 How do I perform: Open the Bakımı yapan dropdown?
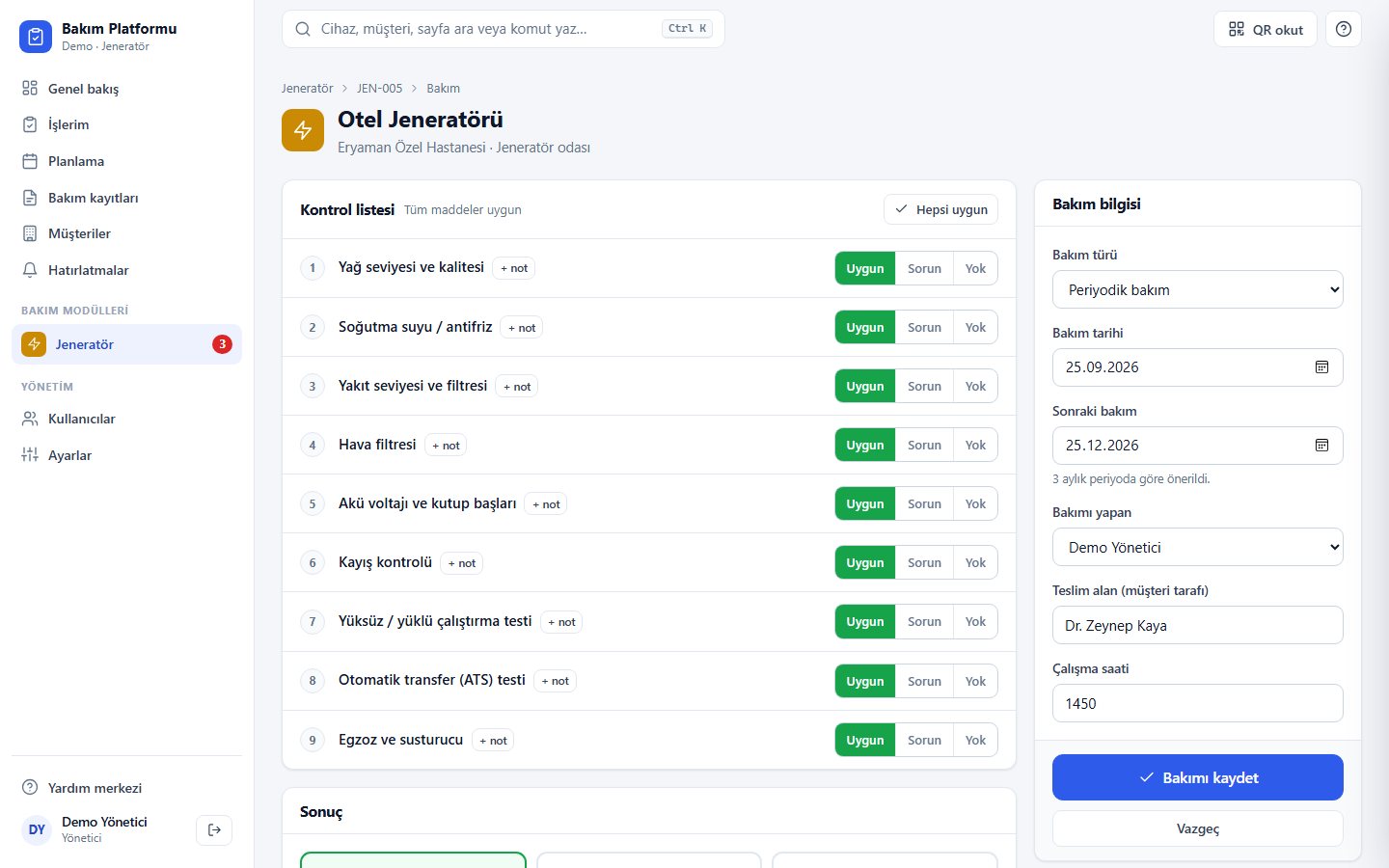(x=1198, y=547)
